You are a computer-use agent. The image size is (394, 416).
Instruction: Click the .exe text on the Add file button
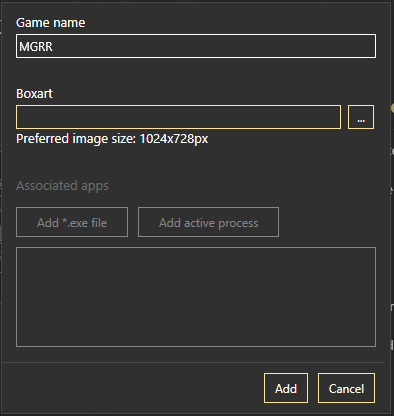tap(77, 223)
